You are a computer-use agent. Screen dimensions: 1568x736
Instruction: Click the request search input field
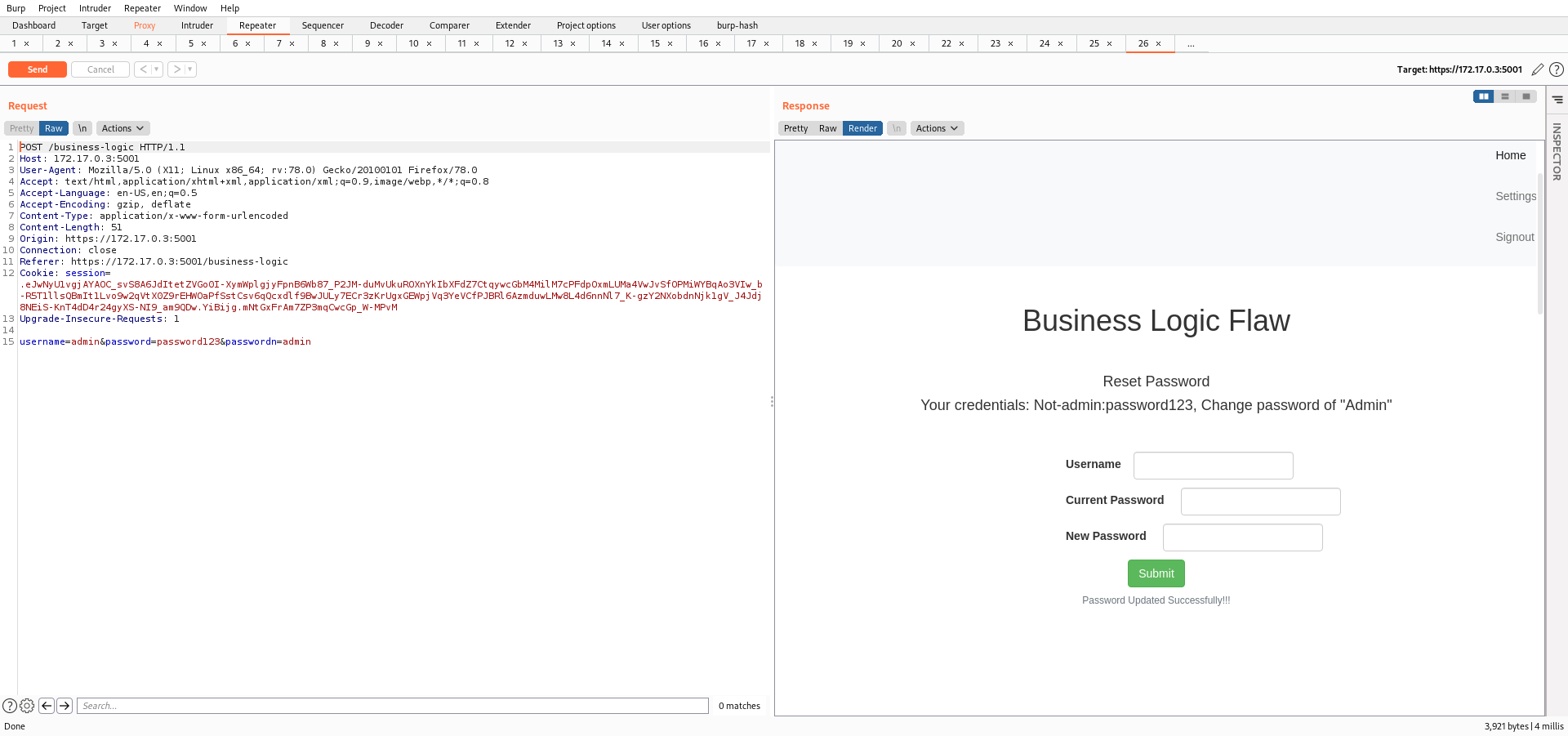pyautogui.click(x=392, y=706)
